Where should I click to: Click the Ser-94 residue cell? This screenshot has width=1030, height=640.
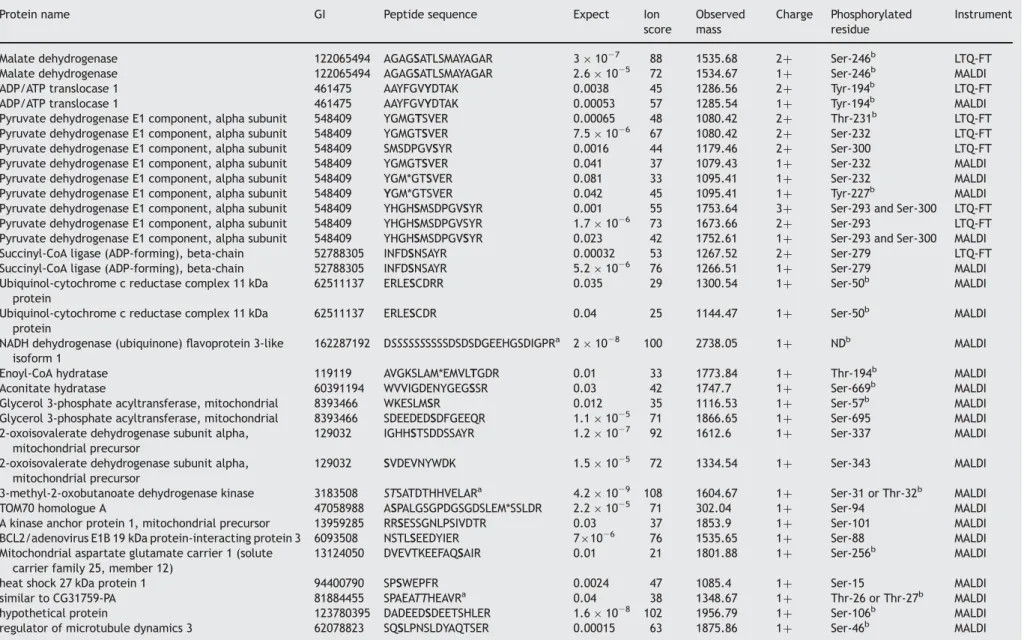[847, 509]
